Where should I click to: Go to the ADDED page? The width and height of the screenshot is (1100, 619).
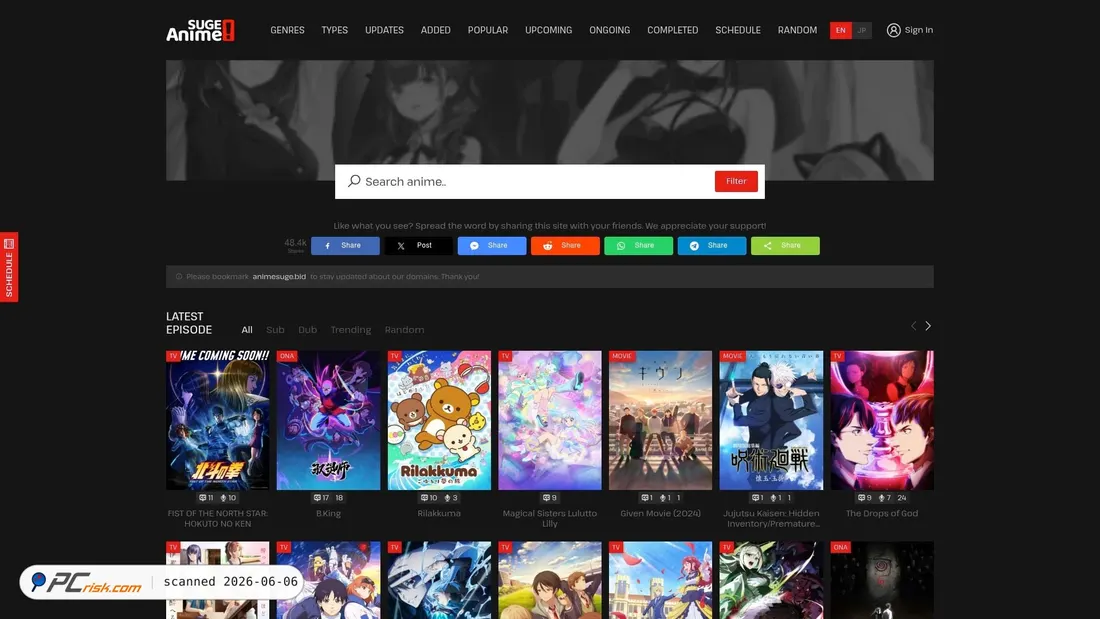pyautogui.click(x=436, y=30)
